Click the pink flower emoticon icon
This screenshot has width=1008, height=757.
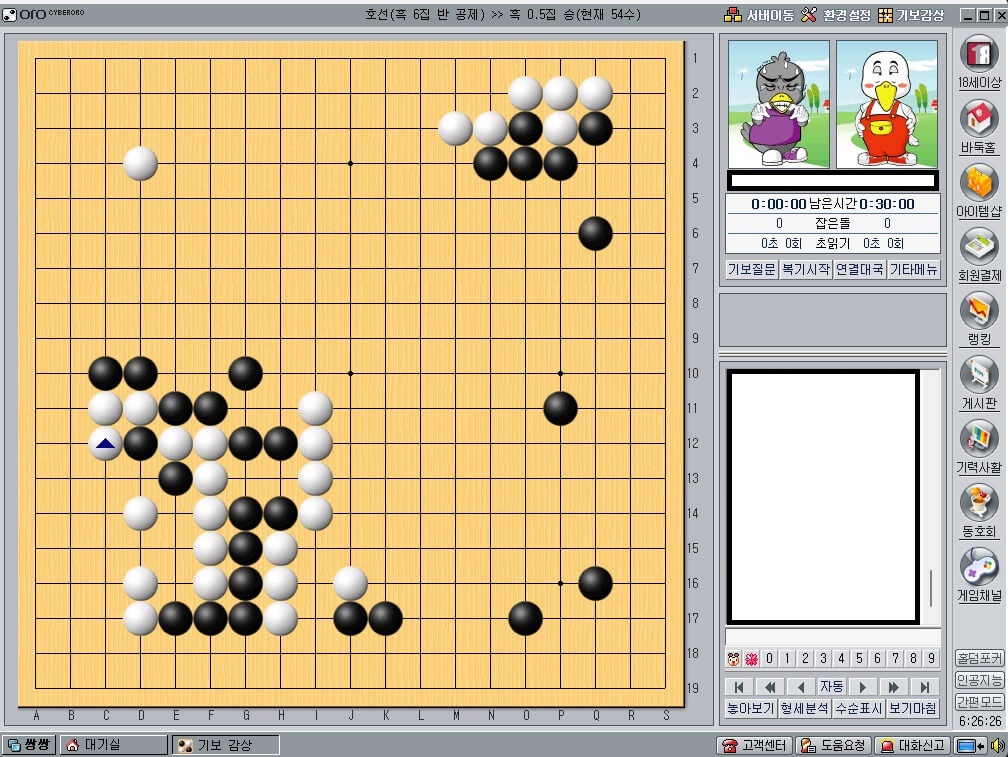pos(751,659)
